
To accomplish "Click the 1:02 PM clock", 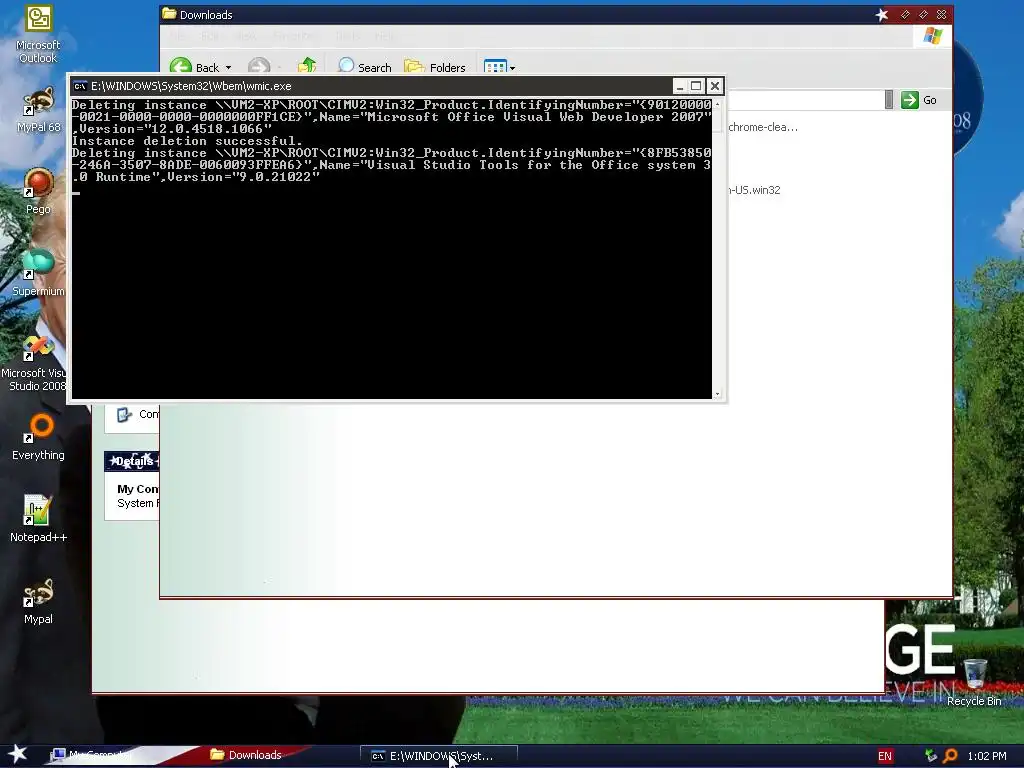I will coord(986,756).
